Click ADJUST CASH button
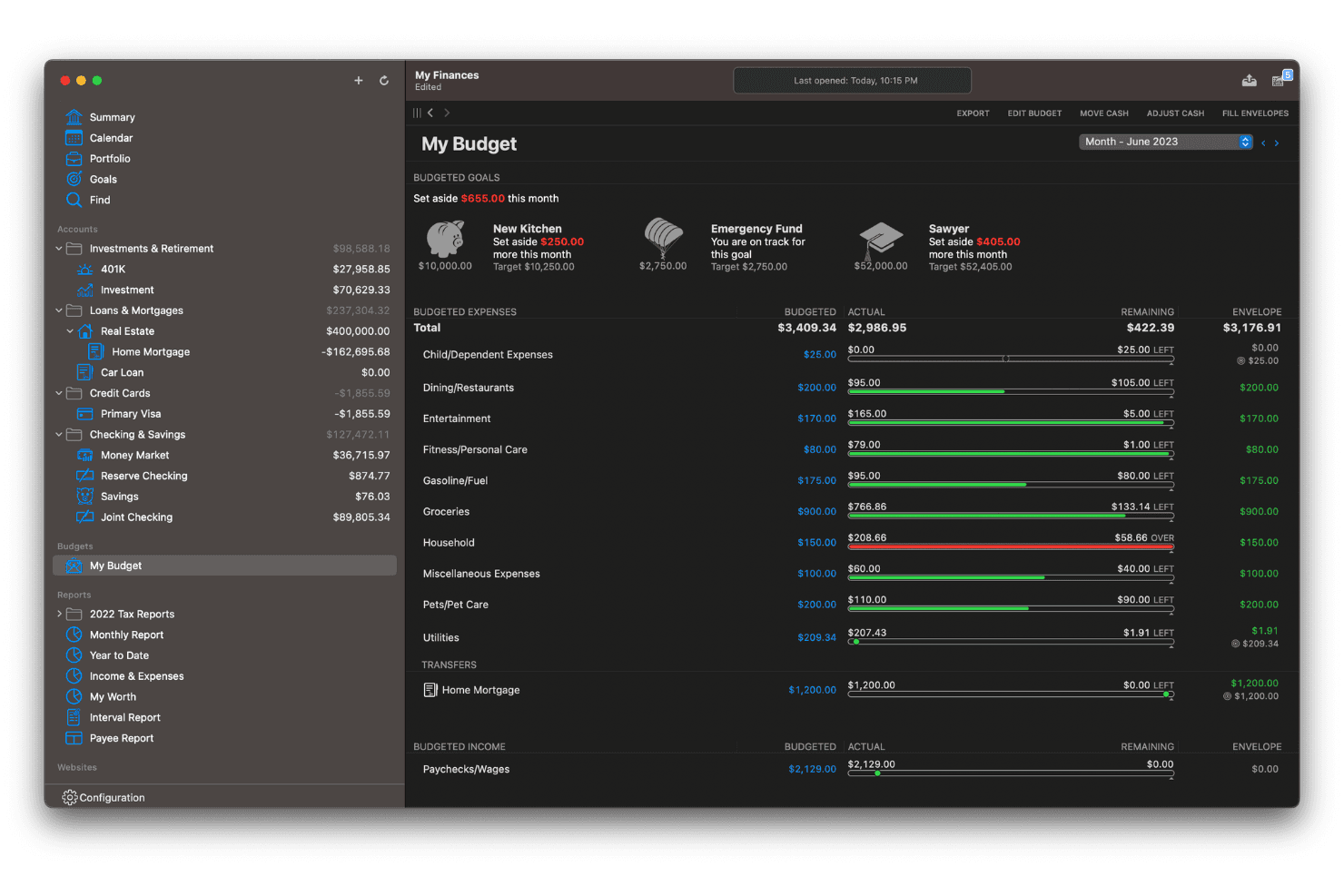The image size is (1344, 896). tap(1175, 113)
